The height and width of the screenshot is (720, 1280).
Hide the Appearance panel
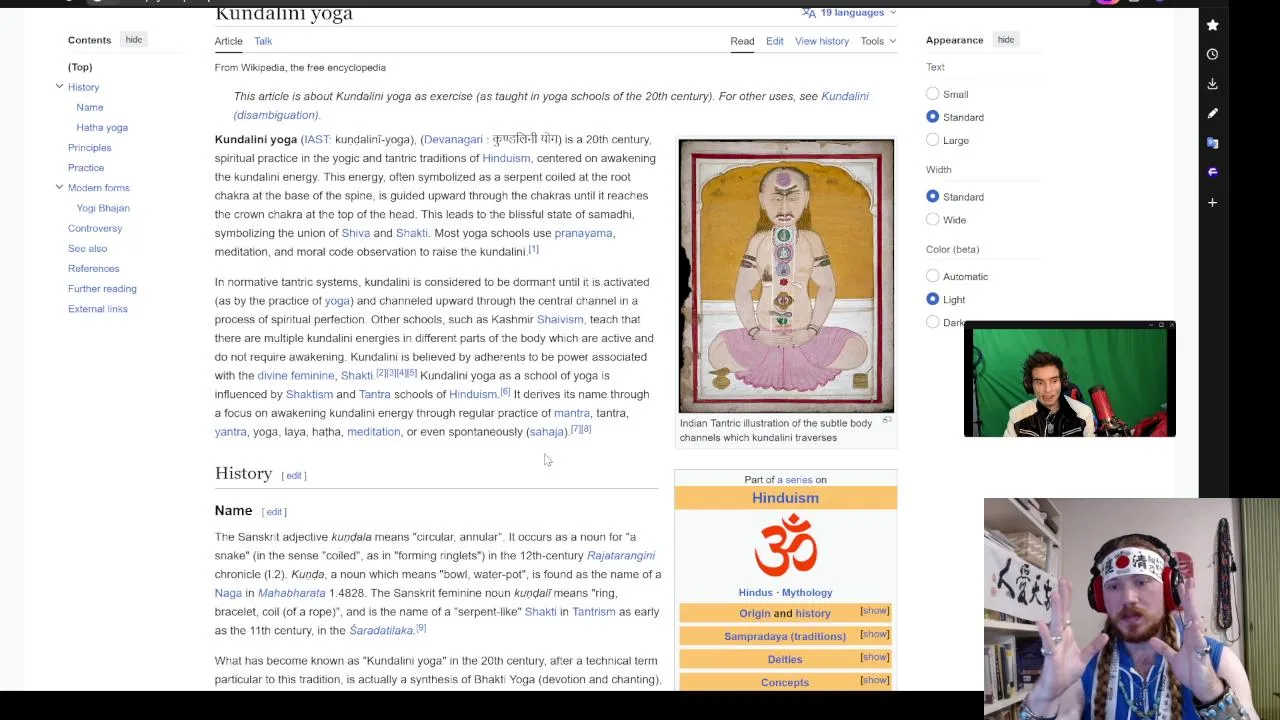tap(1005, 40)
